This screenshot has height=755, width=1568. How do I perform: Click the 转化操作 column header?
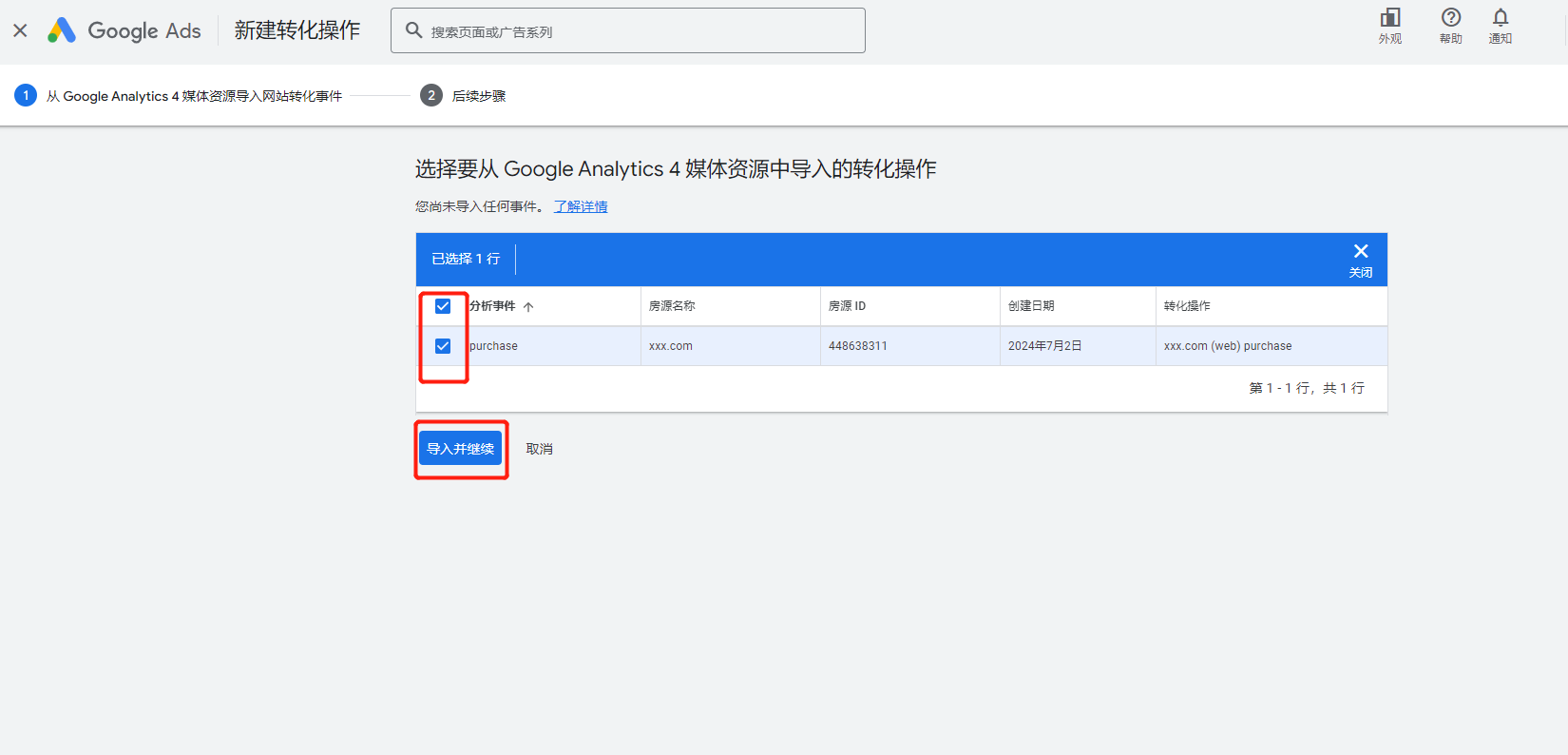point(1187,306)
